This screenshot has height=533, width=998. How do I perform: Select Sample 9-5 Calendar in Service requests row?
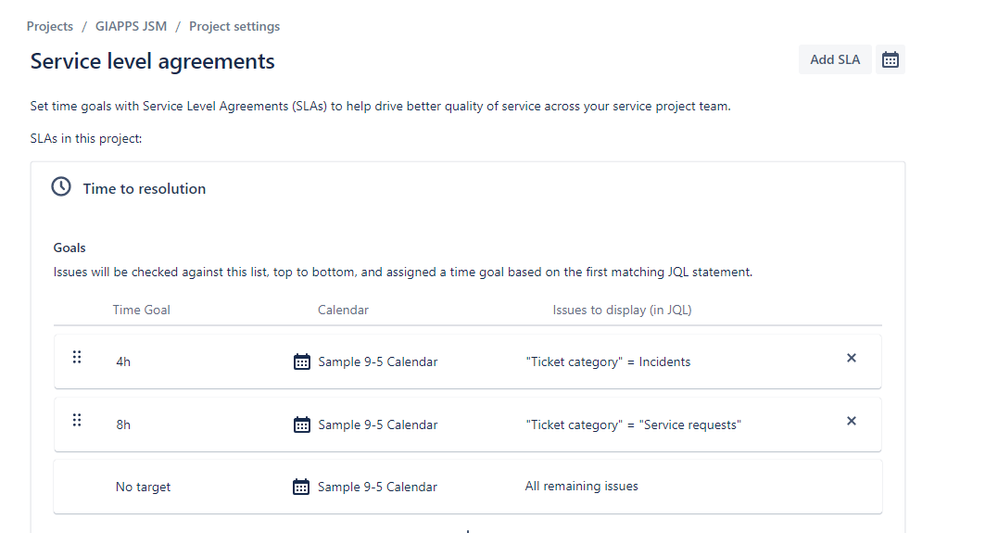click(378, 425)
